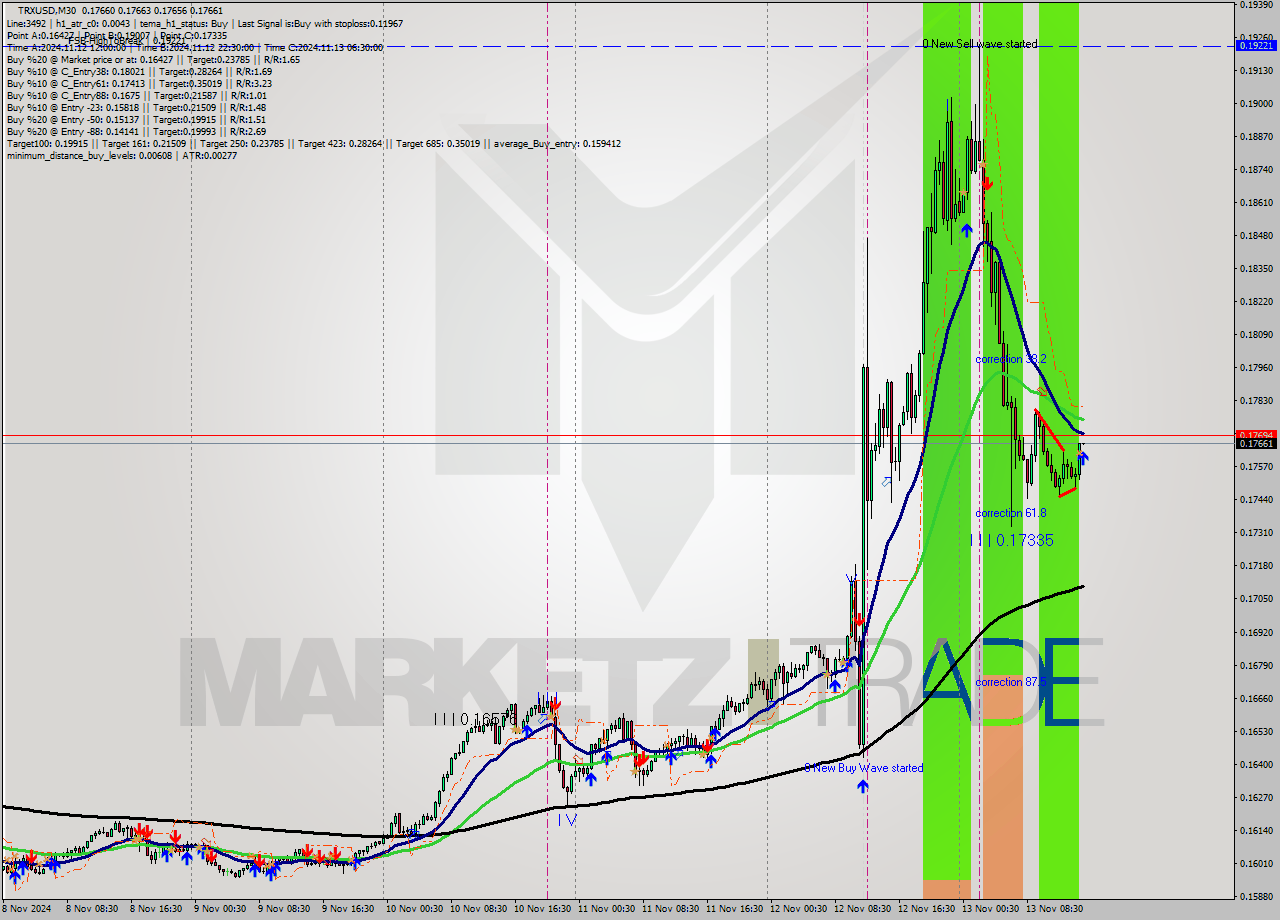Select the '12 Nov 16:30' time axis label
The width and height of the screenshot is (1280, 920).
(x=927, y=909)
